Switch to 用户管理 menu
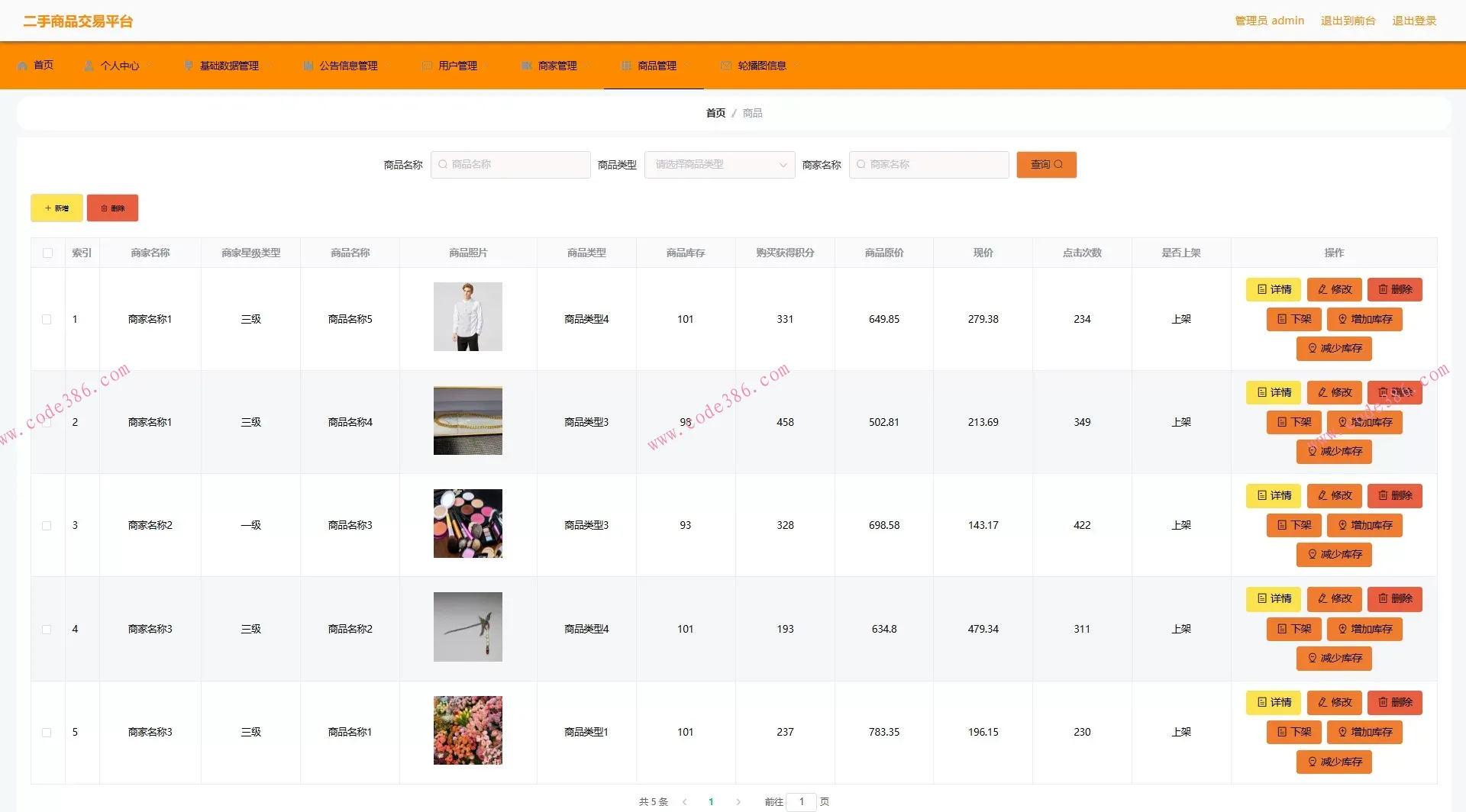 click(457, 66)
